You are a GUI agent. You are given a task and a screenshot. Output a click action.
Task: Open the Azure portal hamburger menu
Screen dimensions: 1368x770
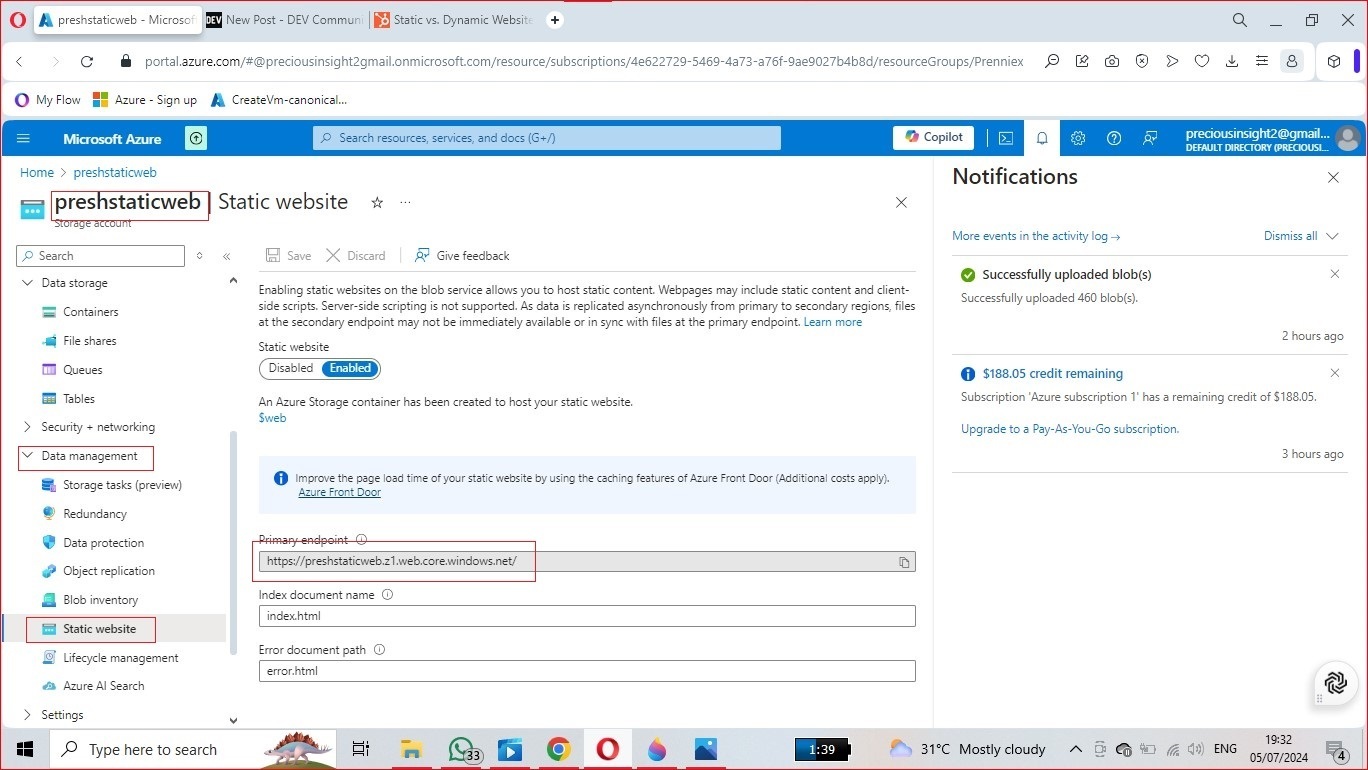click(x=24, y=139)
